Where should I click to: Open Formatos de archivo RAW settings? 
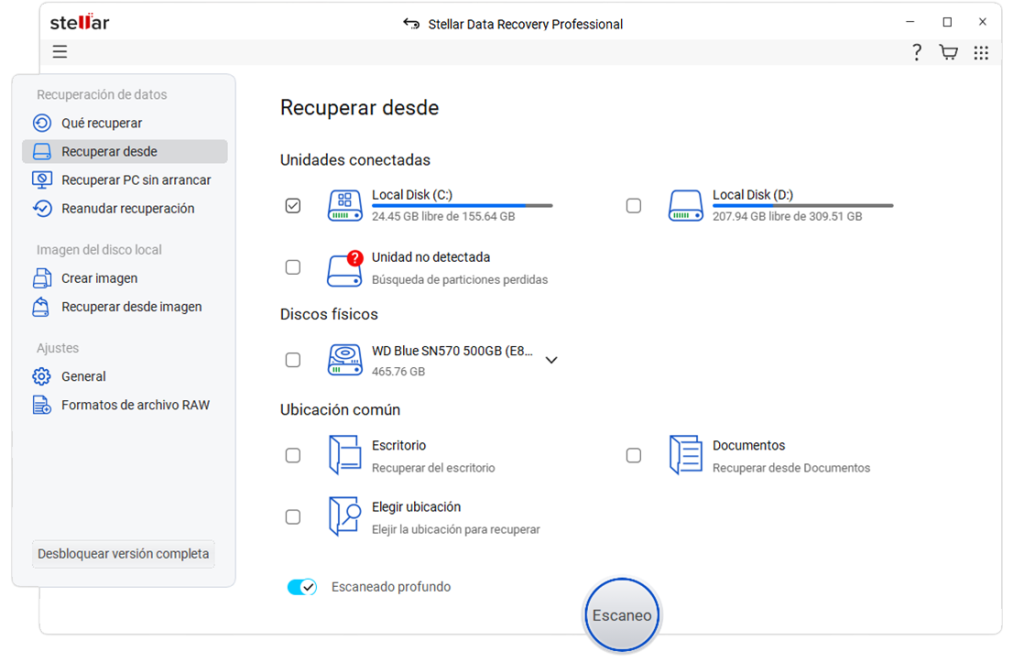click(125, 405)
